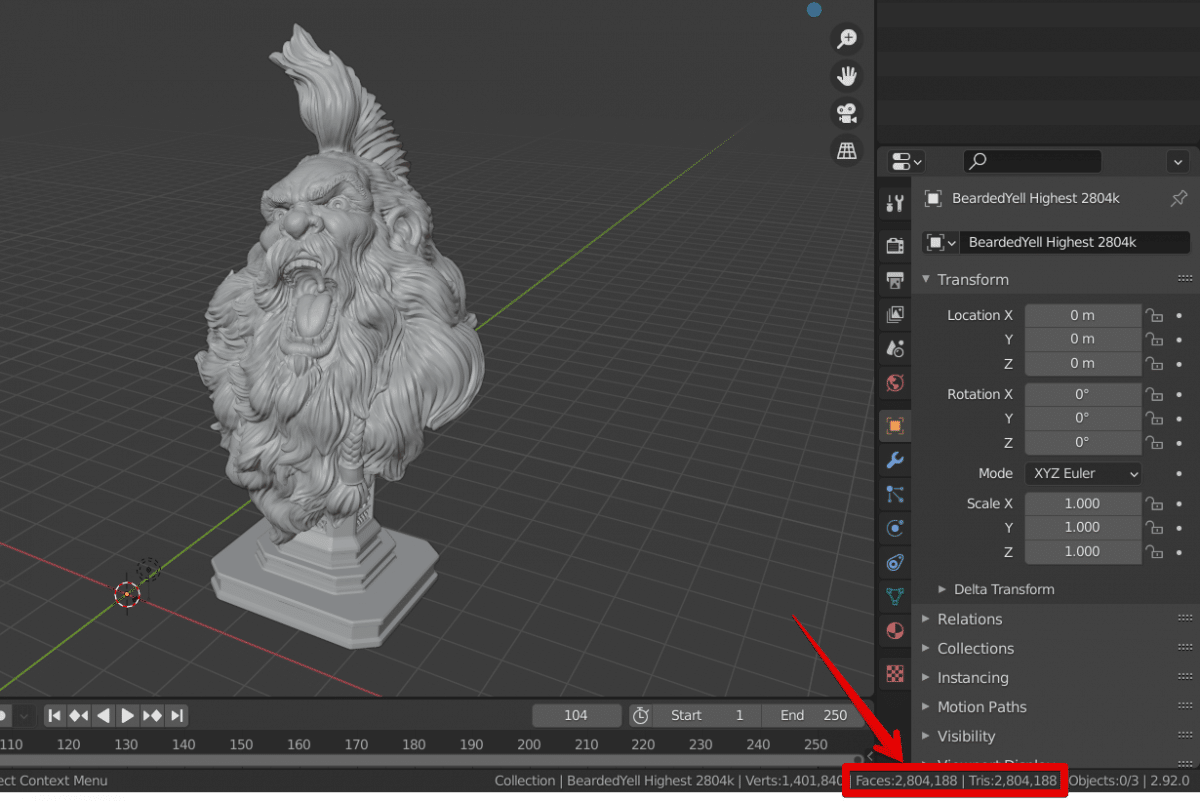Open the View Layer properties tab

[x=895, y=314]
